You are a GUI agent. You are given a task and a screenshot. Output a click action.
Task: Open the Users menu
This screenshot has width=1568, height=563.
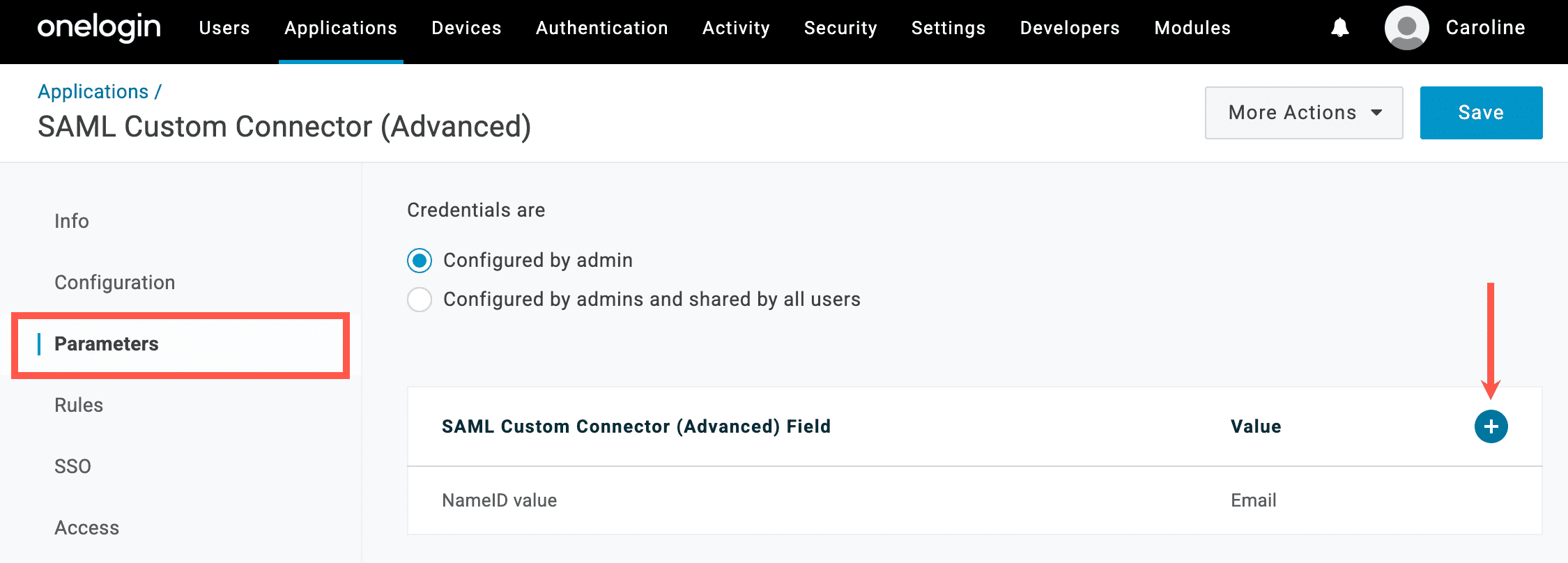click(224, 28)
